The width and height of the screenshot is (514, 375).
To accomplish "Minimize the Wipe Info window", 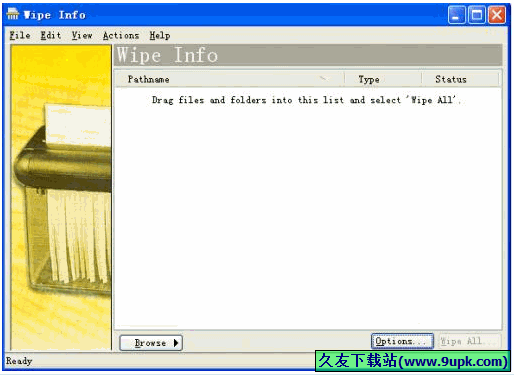I will 457,15.
